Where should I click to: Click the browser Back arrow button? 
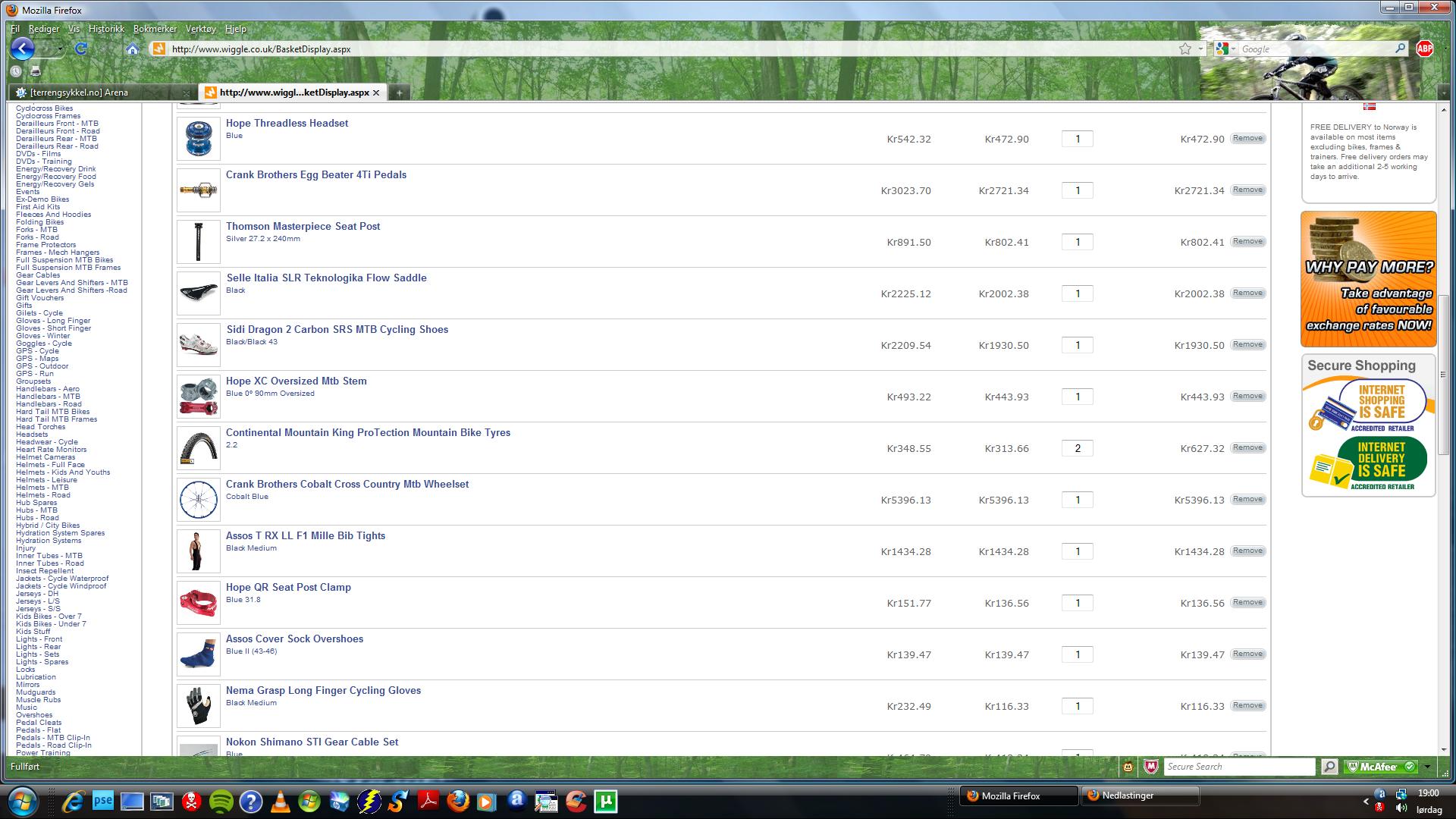click(x=23, y=49)
